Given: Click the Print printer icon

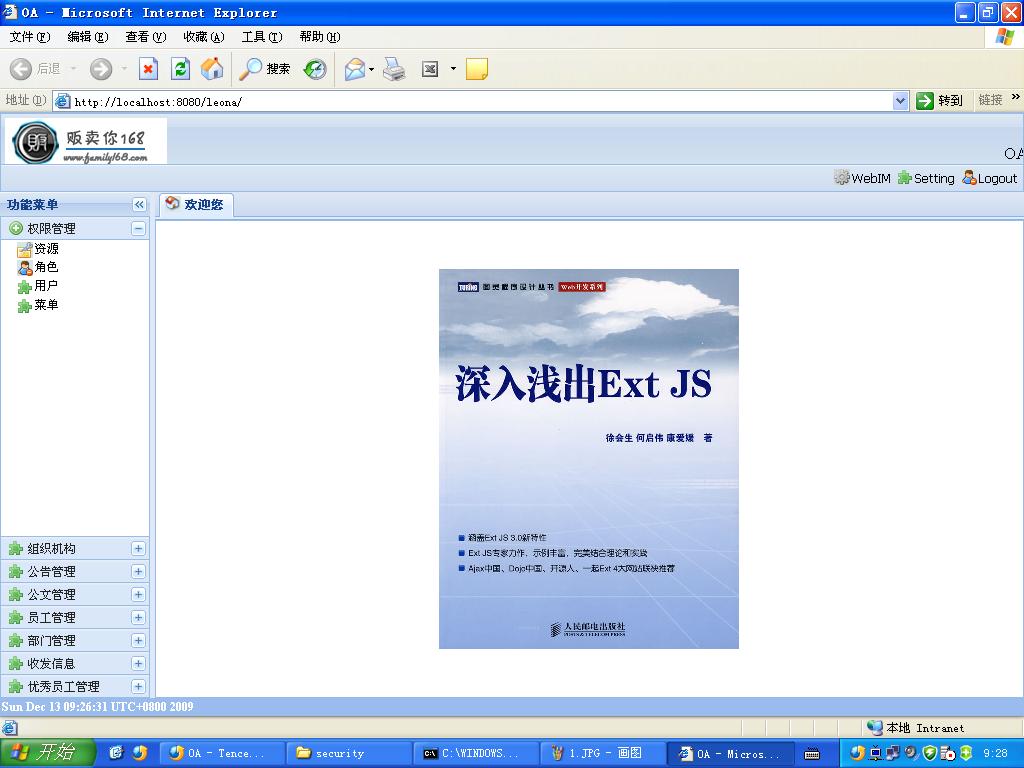Looking at the screenshot, I should [394, 69].
